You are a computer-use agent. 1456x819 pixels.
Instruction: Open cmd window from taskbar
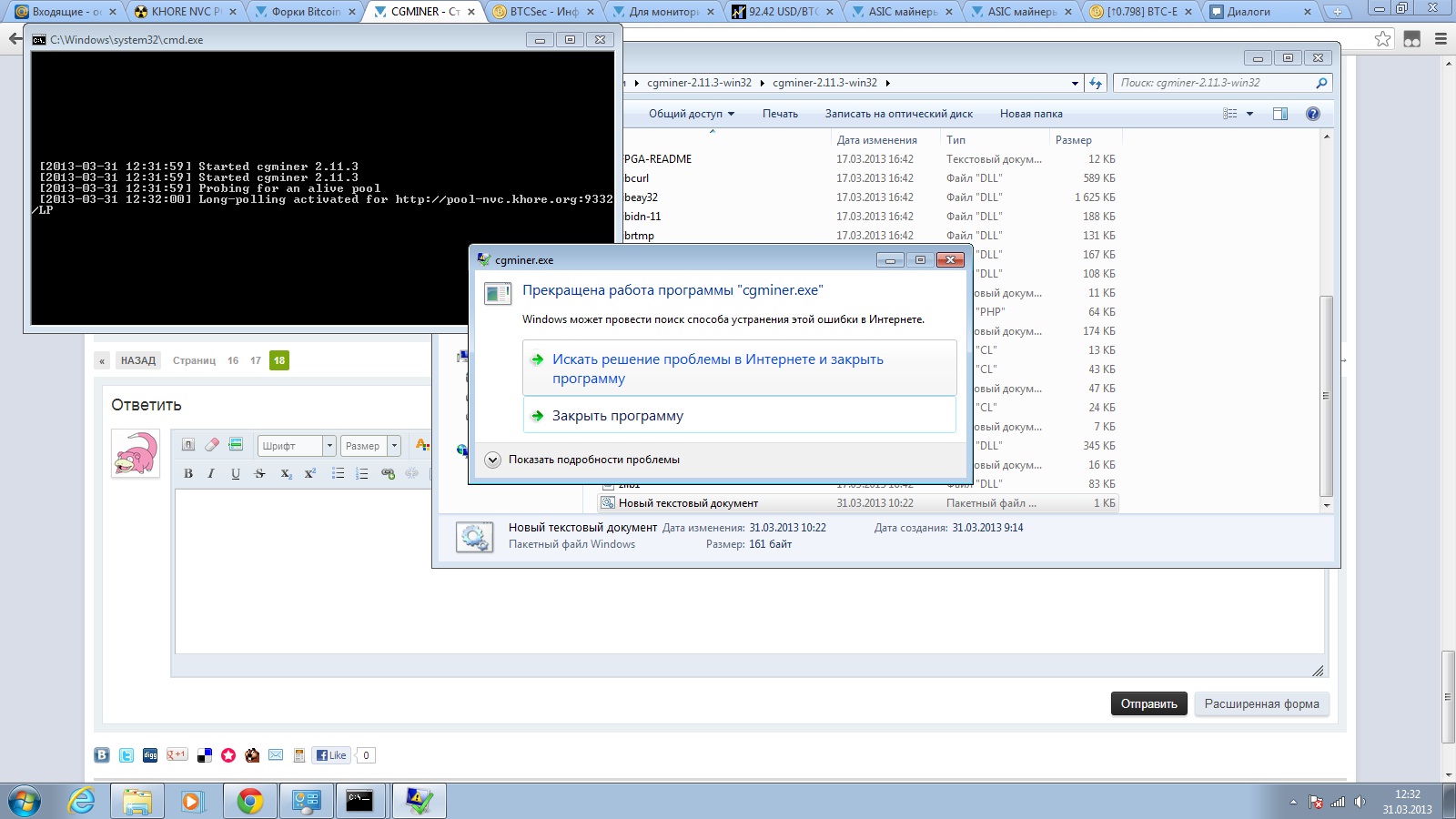360,801
